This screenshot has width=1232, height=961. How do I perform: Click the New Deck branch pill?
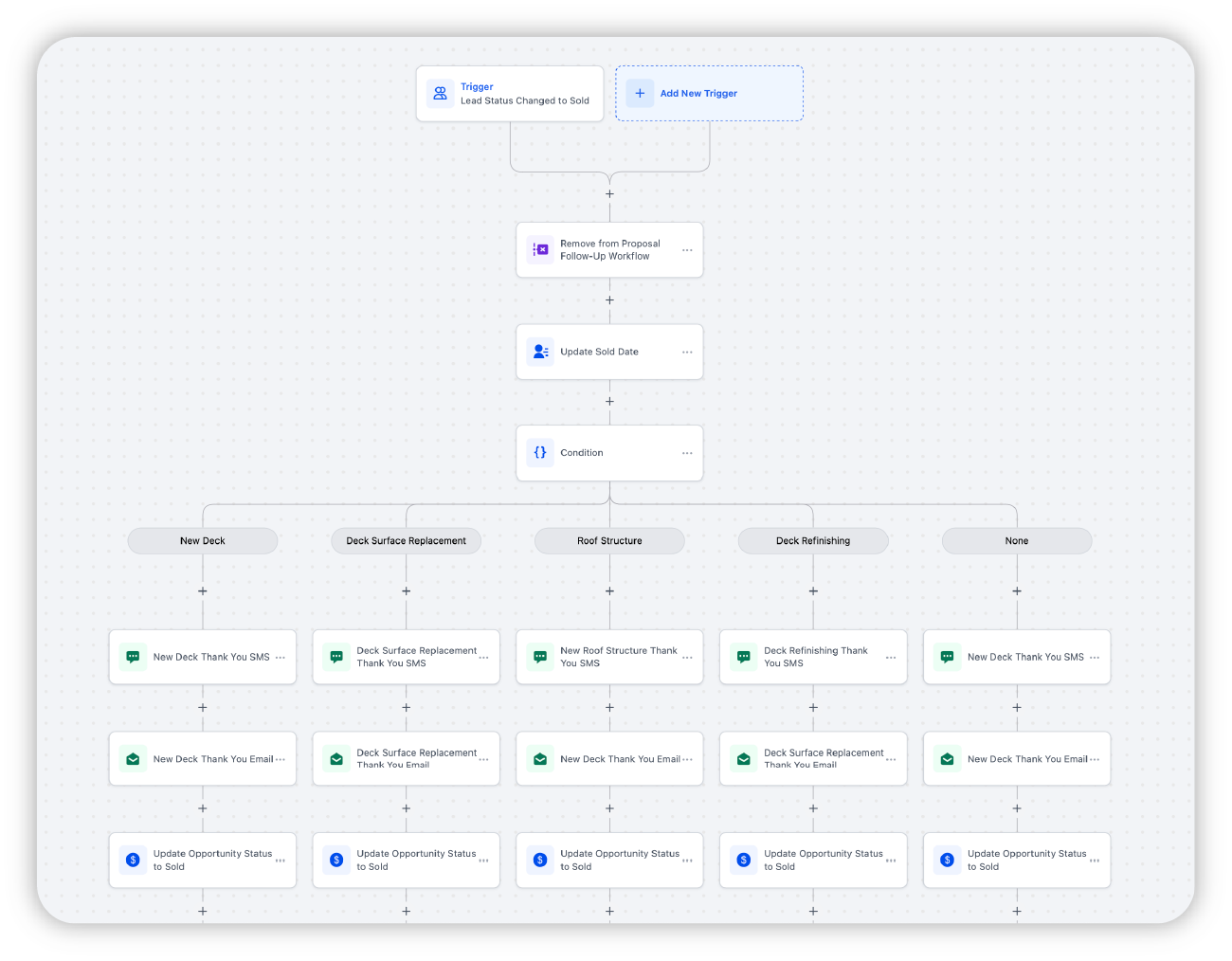point(202,540)
